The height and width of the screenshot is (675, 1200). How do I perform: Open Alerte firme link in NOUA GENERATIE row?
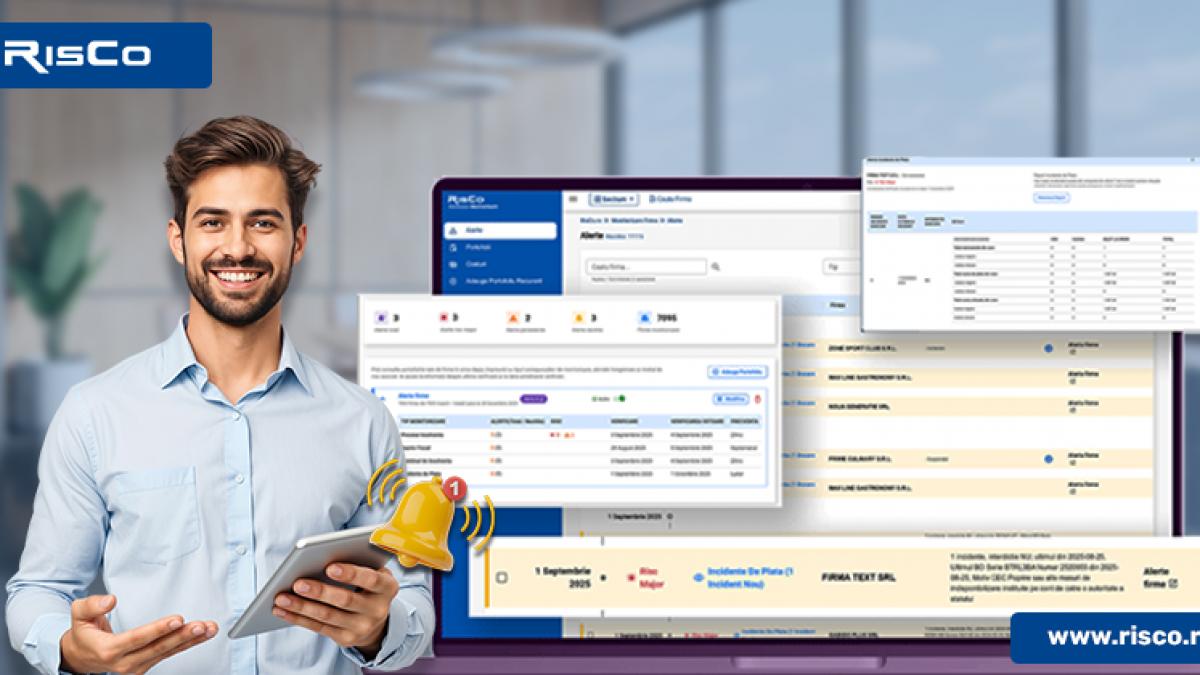tap(1084, 406)
